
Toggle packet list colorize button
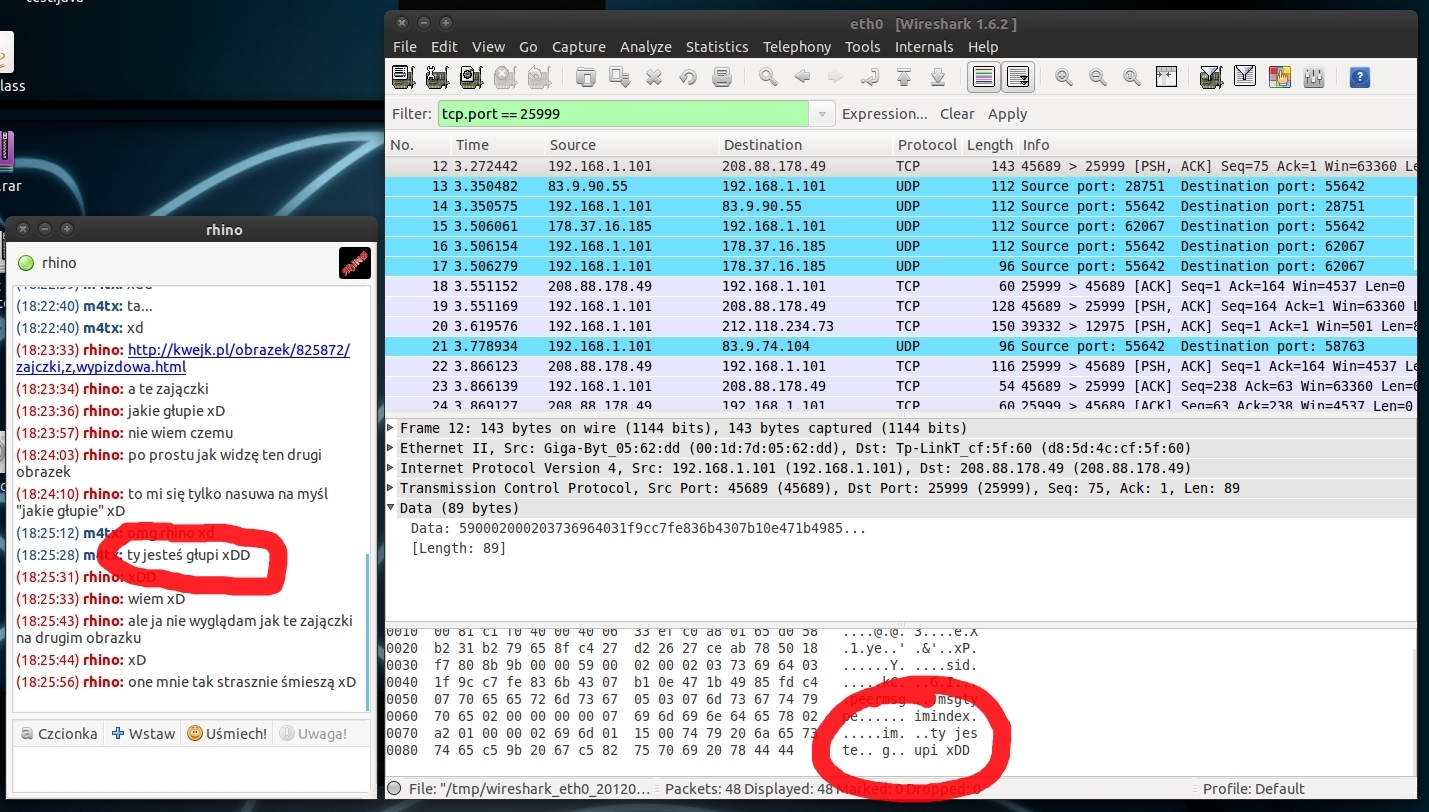click(984, 77)
